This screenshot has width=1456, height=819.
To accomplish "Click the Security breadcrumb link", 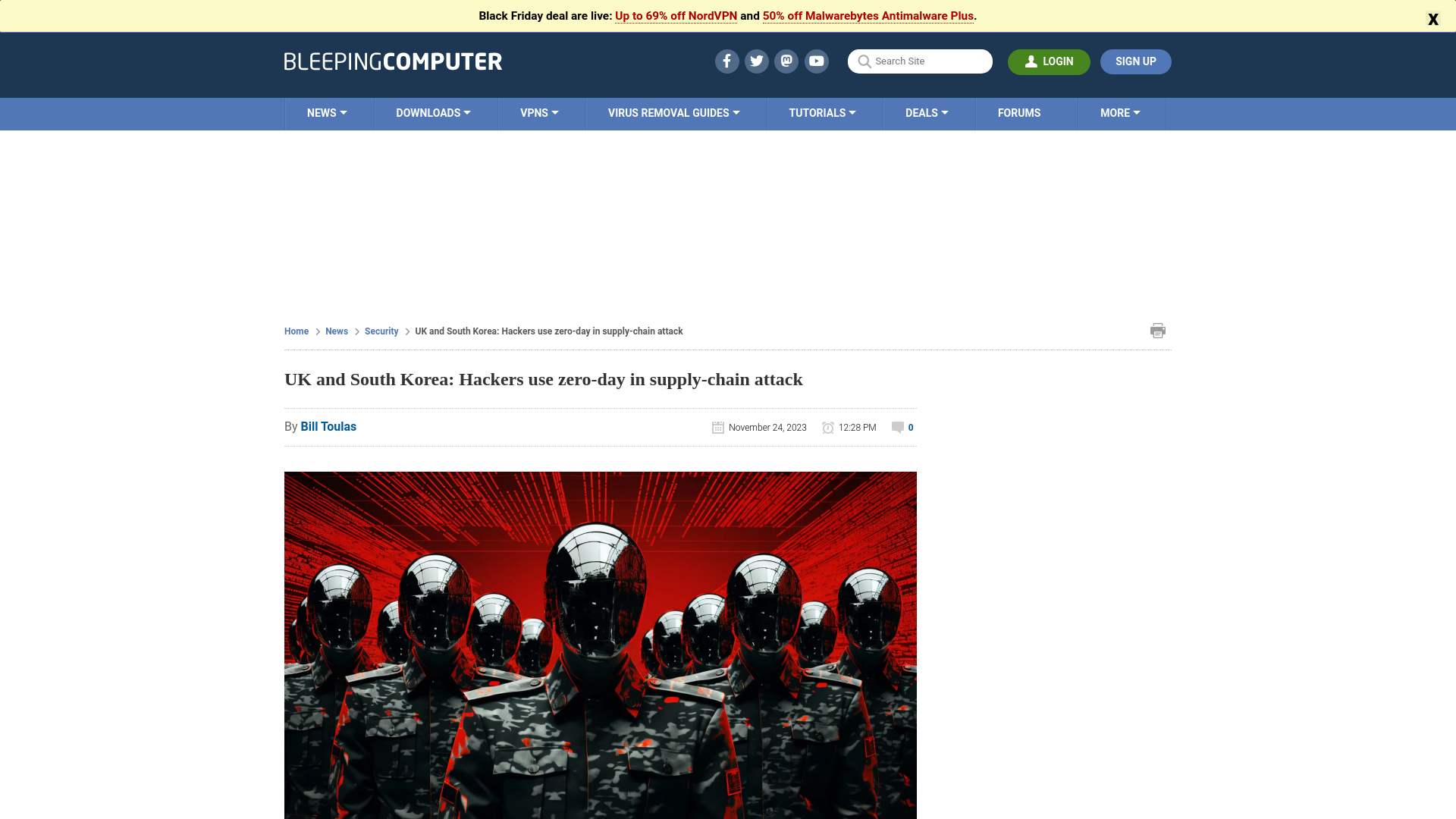I will tap(381, 331).
